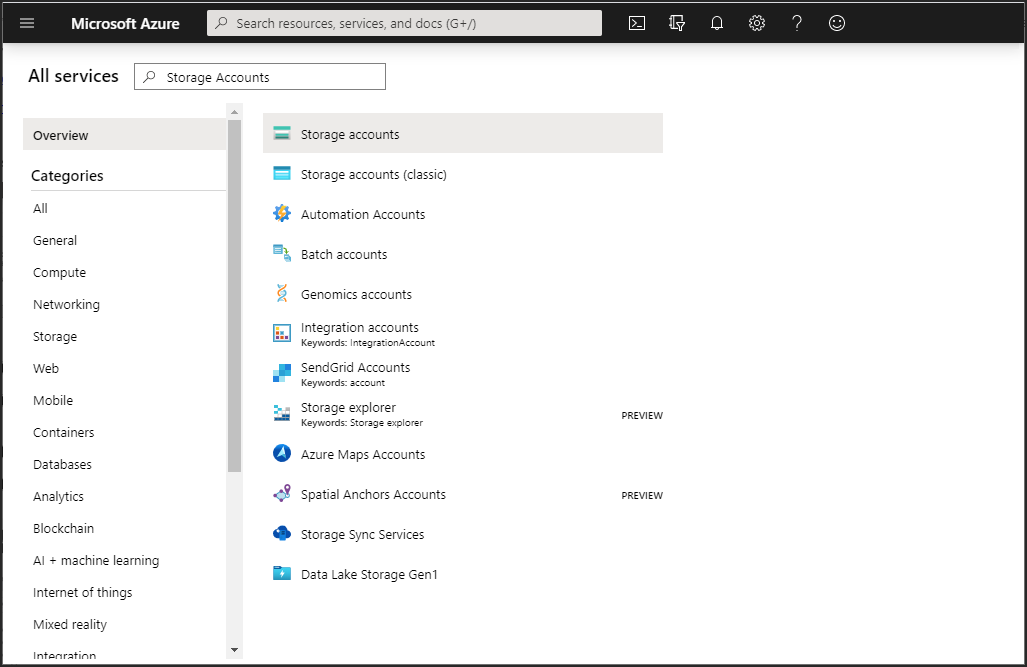Click PREVIEW tag beside Spatial Anchors Accounts

pos(642,495)
